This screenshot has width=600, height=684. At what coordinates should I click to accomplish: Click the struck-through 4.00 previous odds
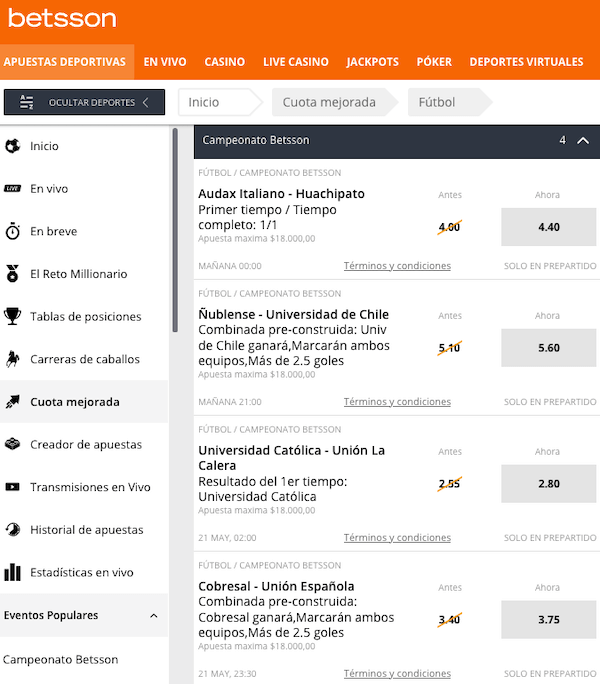click(449, 227)
